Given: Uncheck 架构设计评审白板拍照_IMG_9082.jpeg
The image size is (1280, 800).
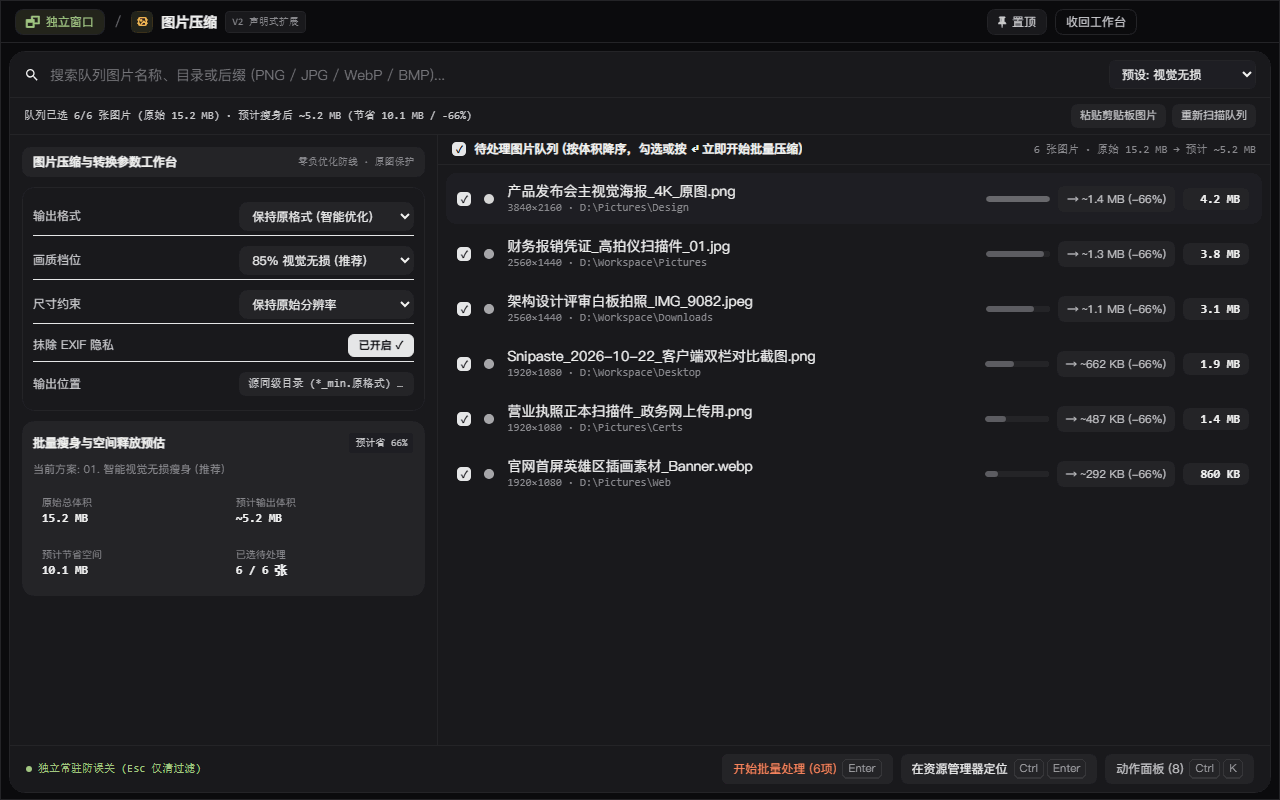Looking at the screenshot, I should click(x=464, y=309).
